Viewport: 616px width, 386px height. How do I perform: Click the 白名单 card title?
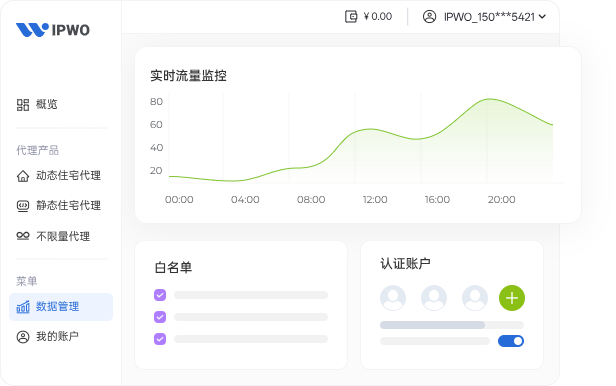(x=173, y=268)
